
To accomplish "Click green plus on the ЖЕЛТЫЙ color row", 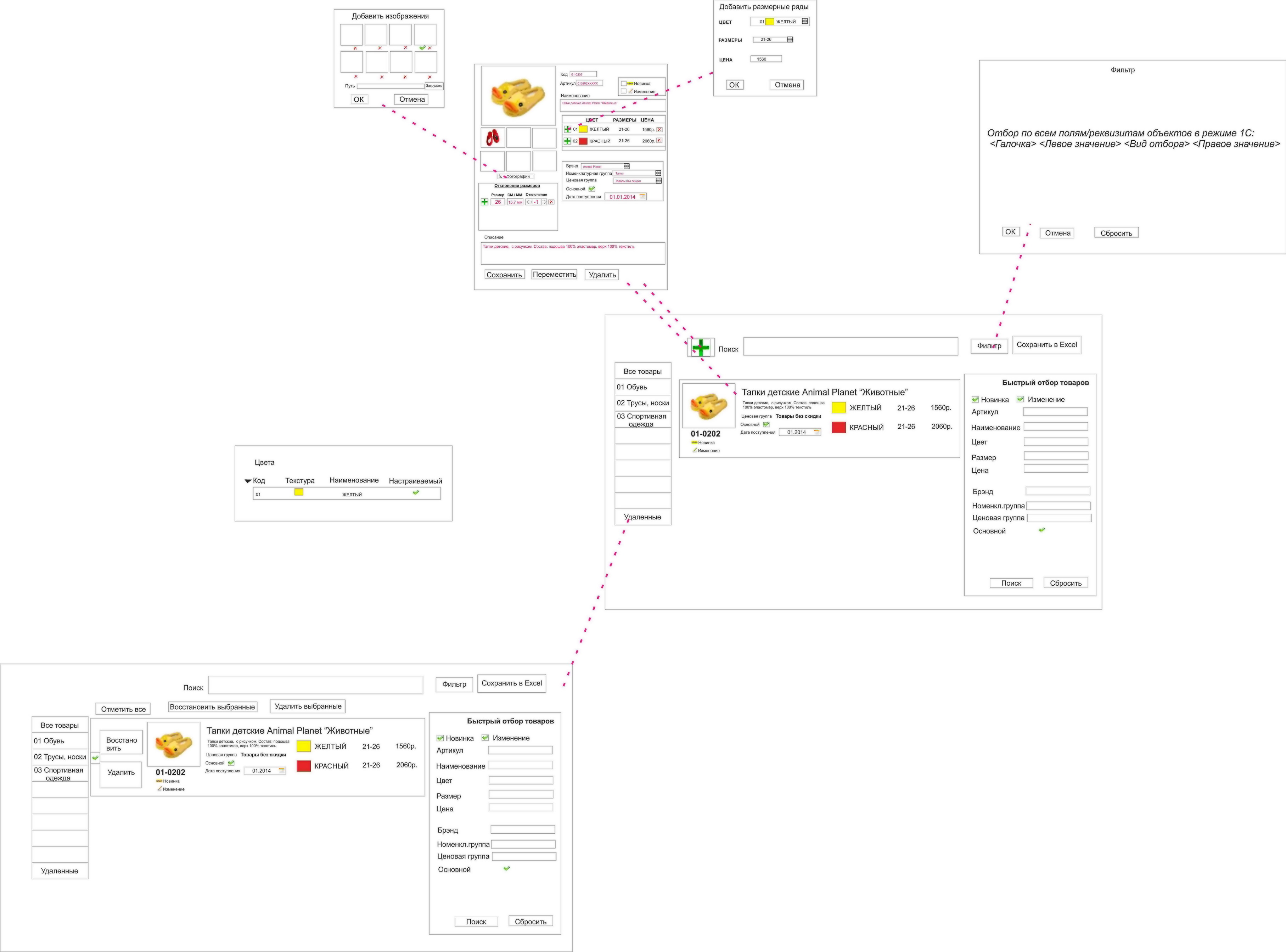I will (x=568, y=129).
